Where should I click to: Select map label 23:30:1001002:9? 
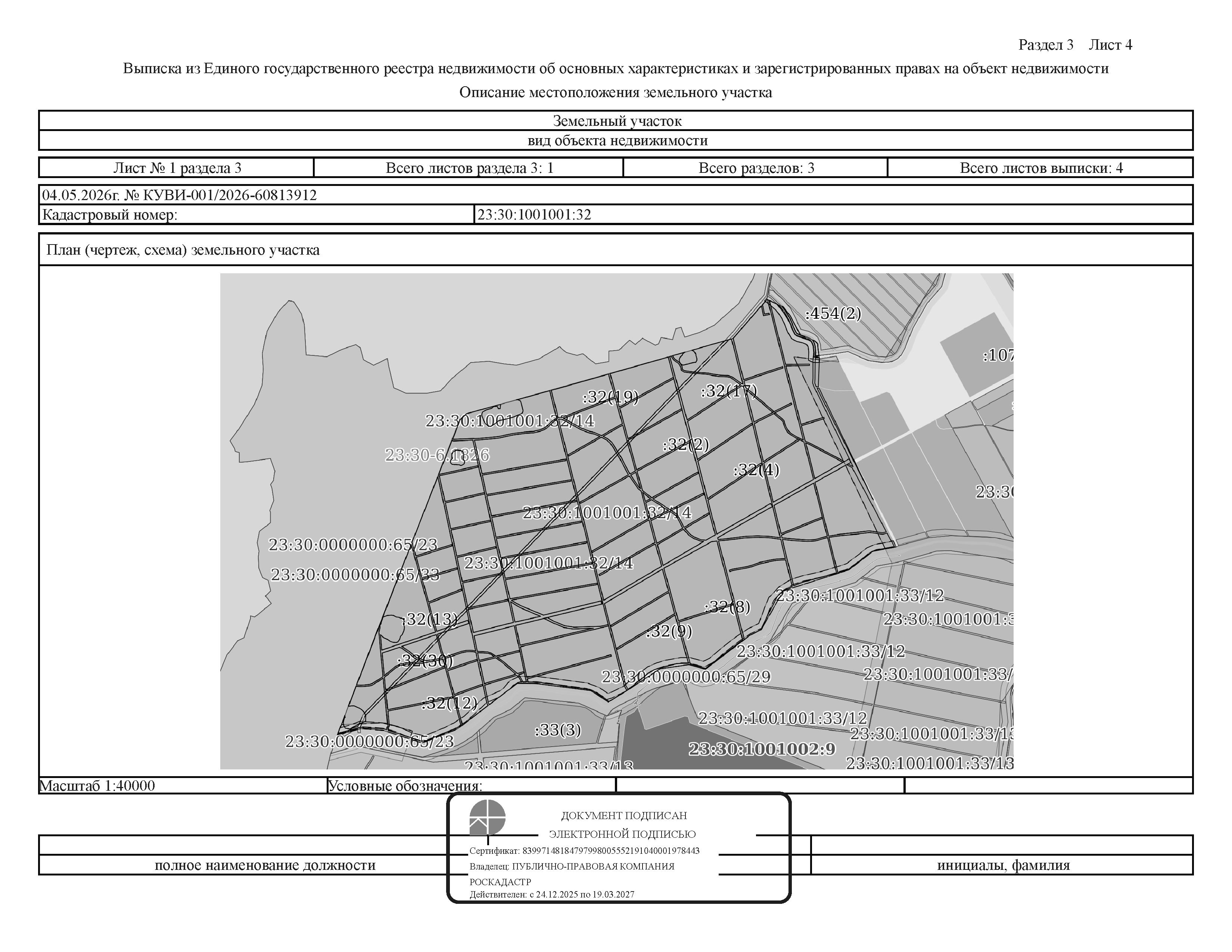click(762, 749)
